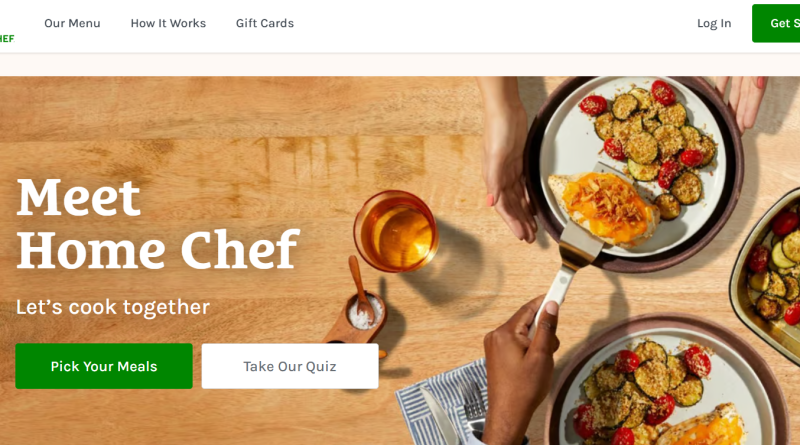Click the cheesy chicken on the top plate
The width and height of the screenshot is (800, 445).
602,207
